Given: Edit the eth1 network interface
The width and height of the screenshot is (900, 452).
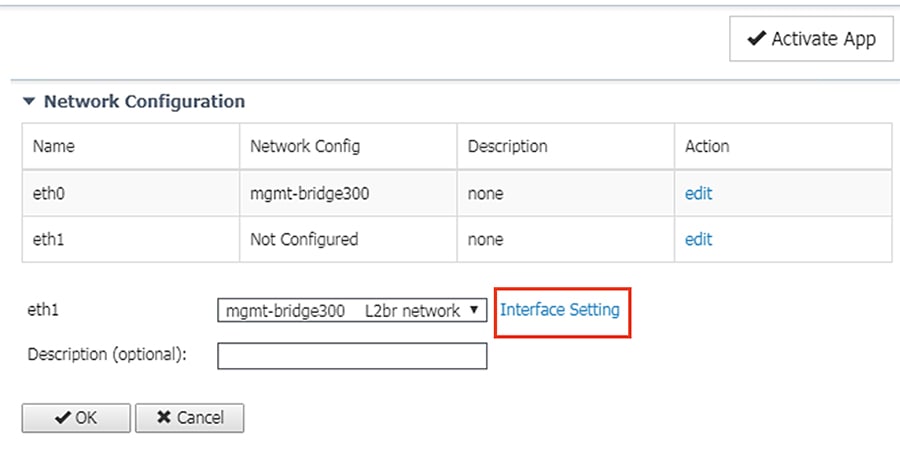Looking at the screenshot, I should tap(698, 239).
